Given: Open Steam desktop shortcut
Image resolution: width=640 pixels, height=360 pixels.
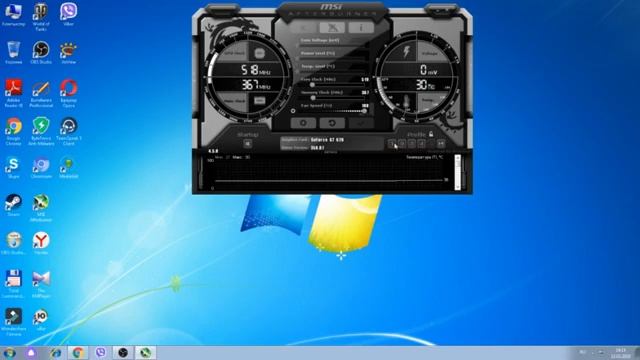Looking at the screenshot, I should click(x=13, y=205).
